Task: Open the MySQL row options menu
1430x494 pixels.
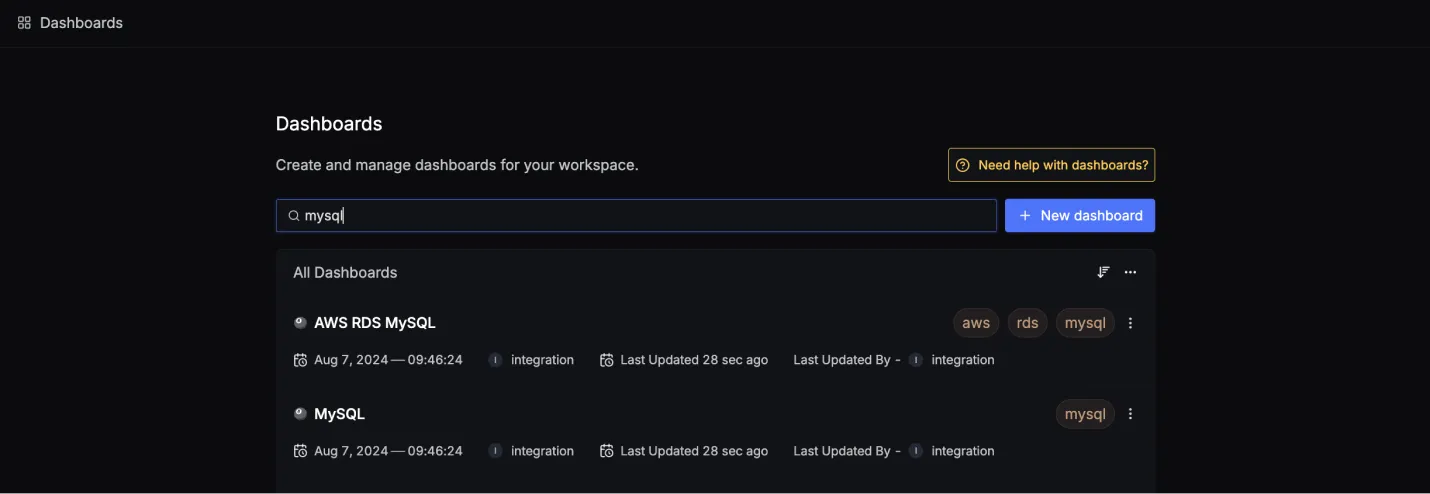Action: [x=1131, y=414]
